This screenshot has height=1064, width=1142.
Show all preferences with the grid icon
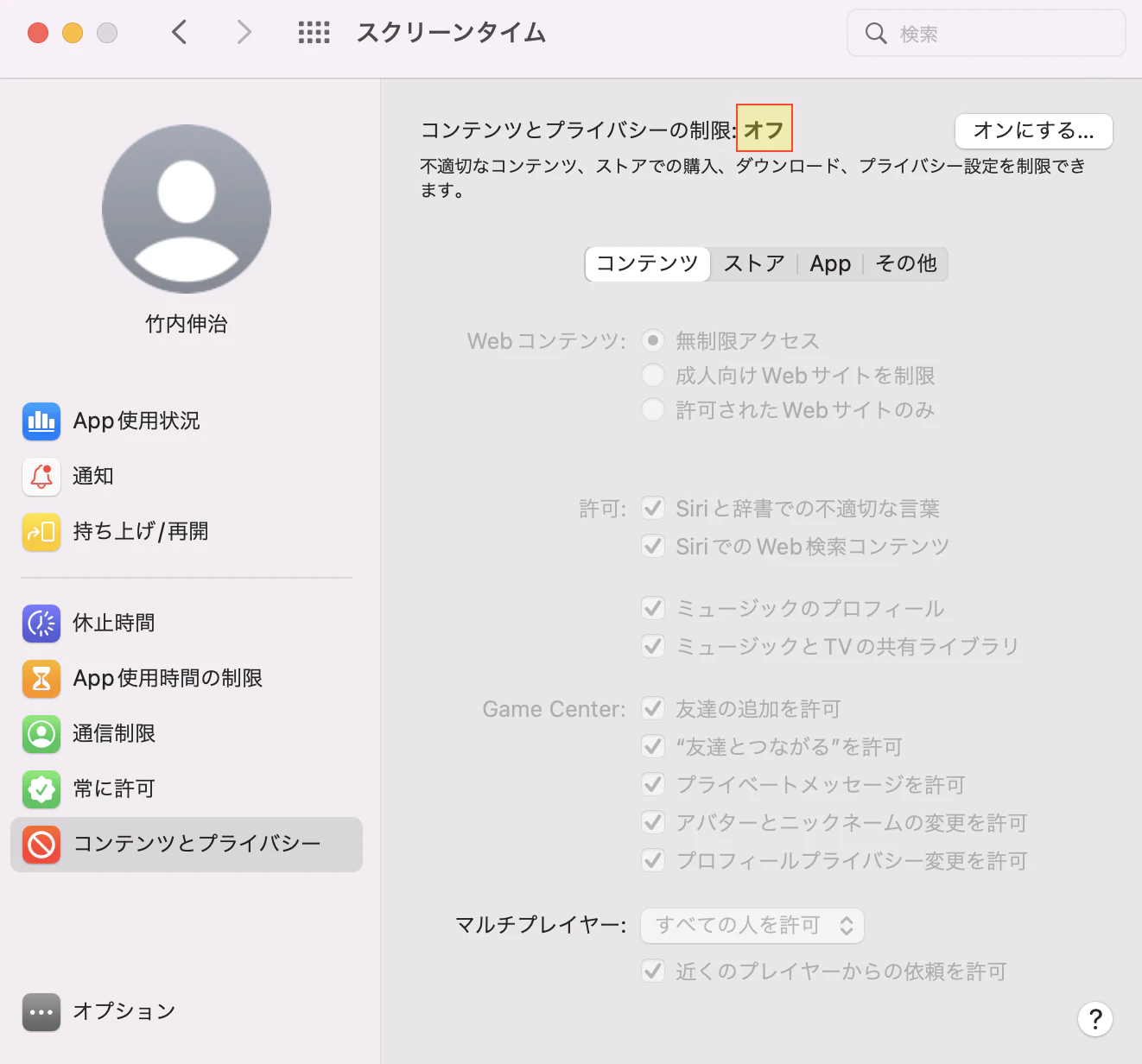coord(314,33)
